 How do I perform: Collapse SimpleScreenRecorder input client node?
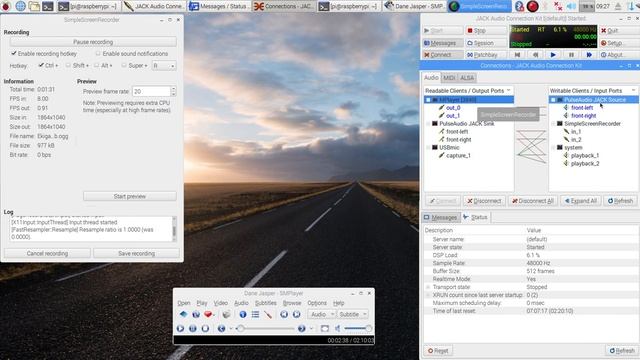pos(553,124)
